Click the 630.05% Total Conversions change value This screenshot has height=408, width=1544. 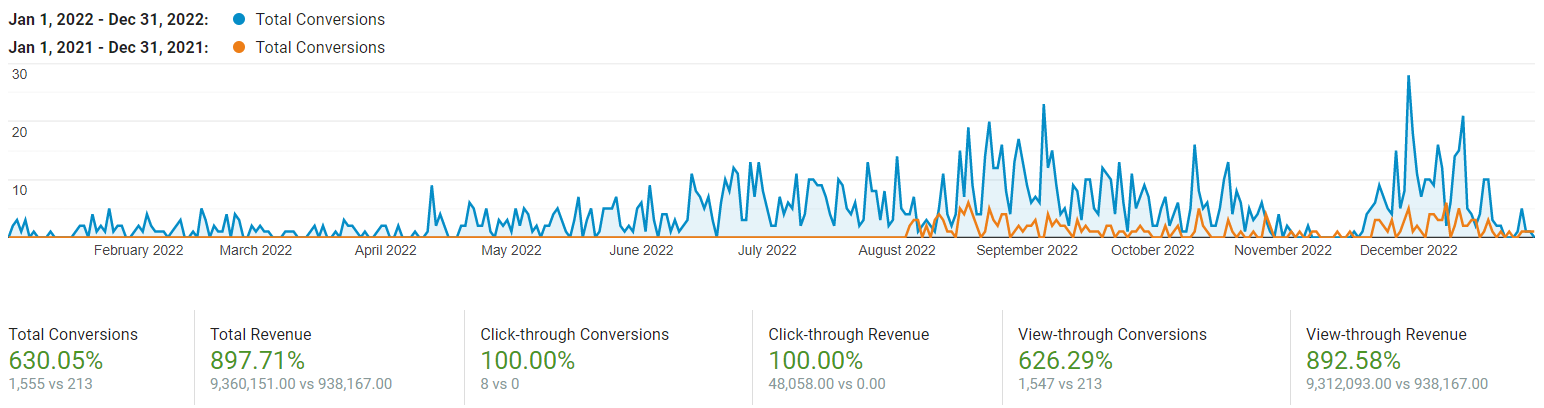(56, 360)
